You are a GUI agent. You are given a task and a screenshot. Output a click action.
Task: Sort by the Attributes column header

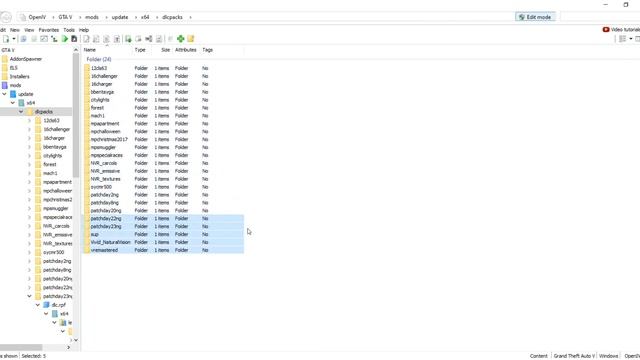186,50
